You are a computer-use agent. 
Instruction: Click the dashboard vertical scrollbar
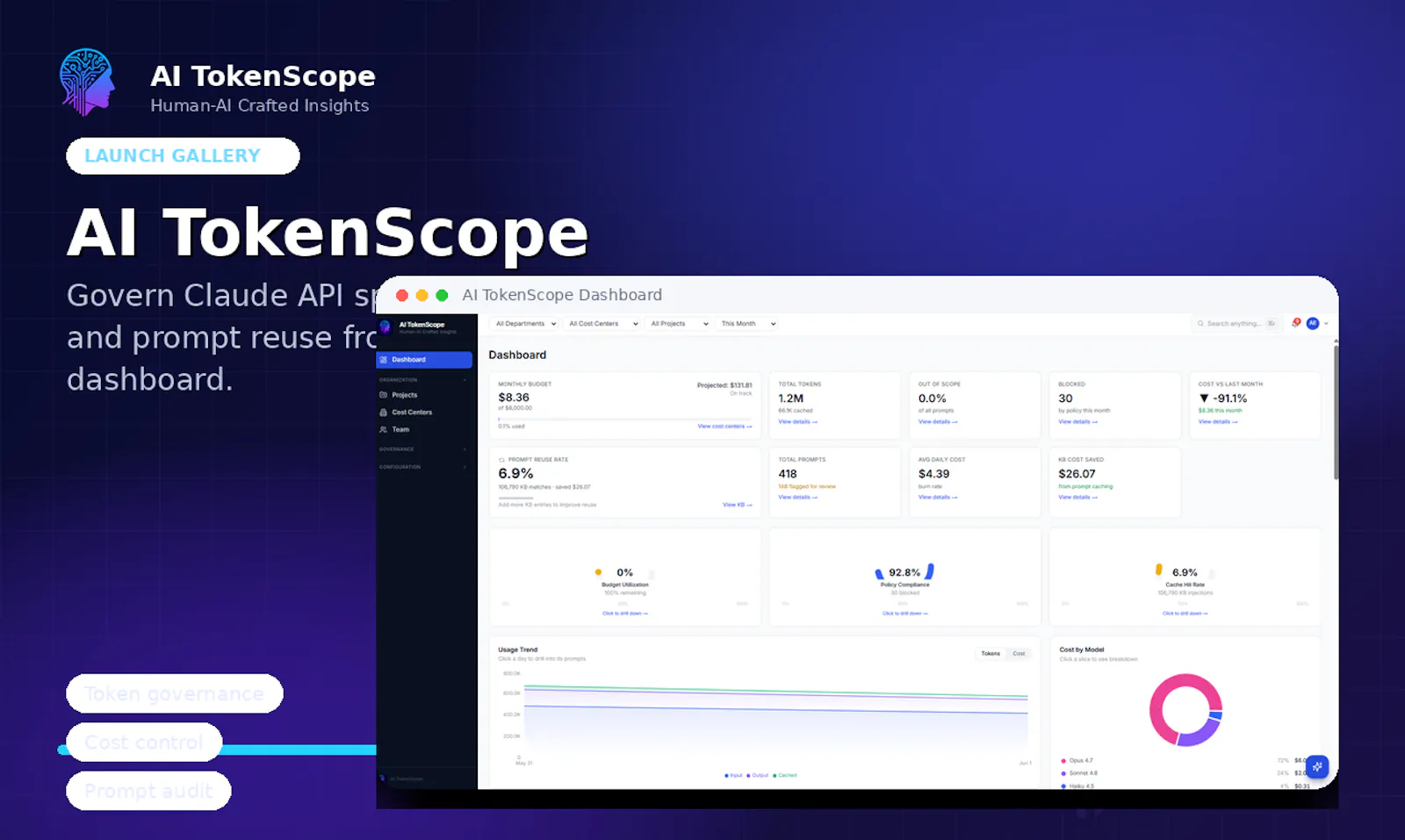pyautogui.click(x=1336, y=413)
